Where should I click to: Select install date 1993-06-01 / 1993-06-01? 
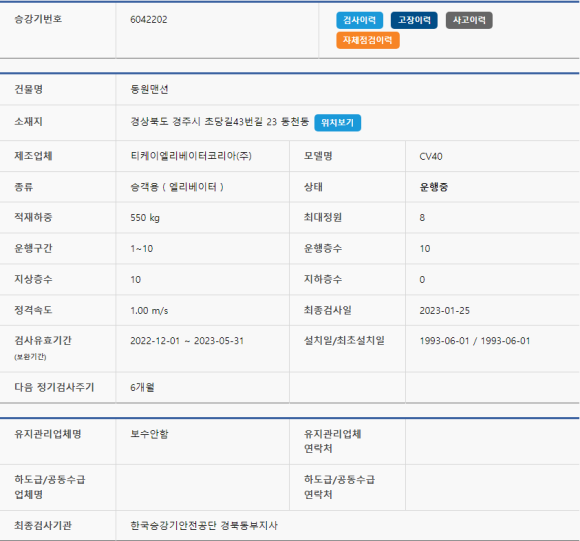coord(475,341)
